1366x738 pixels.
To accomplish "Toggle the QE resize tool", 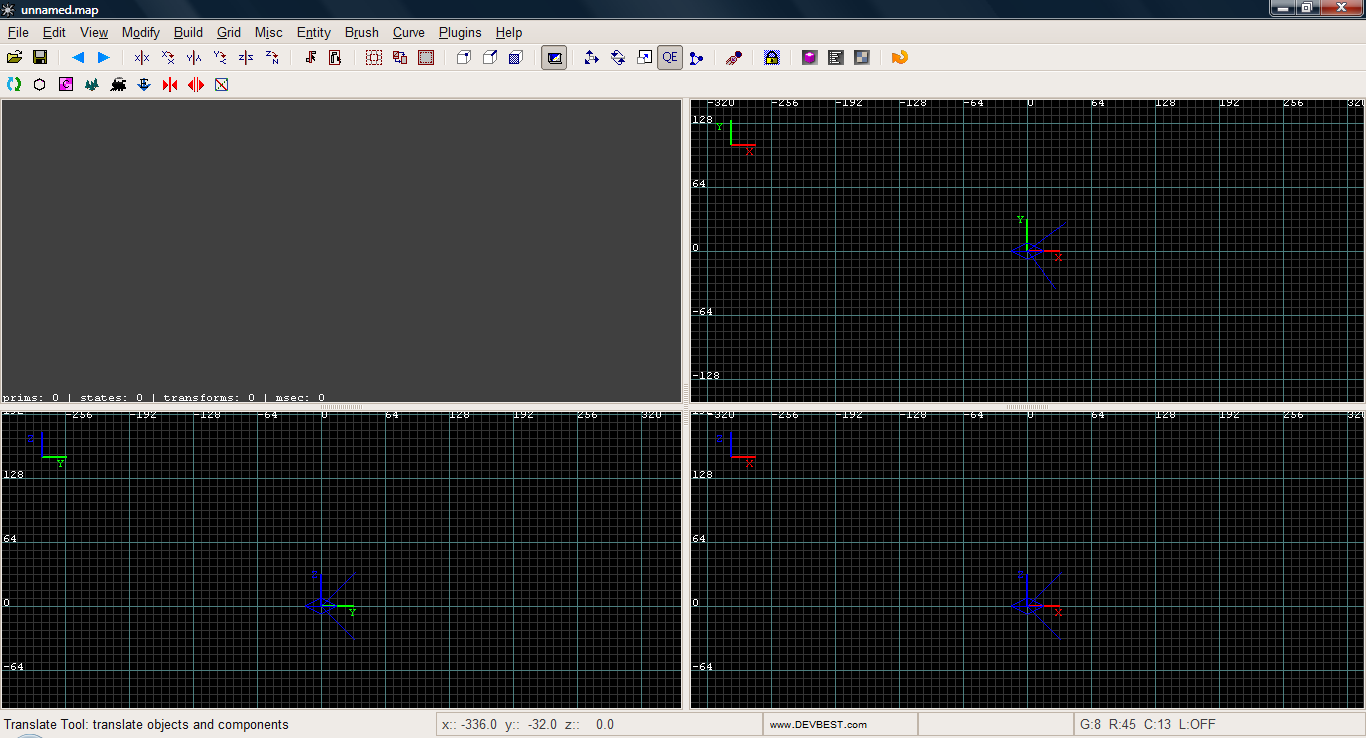I will point(670,58).
